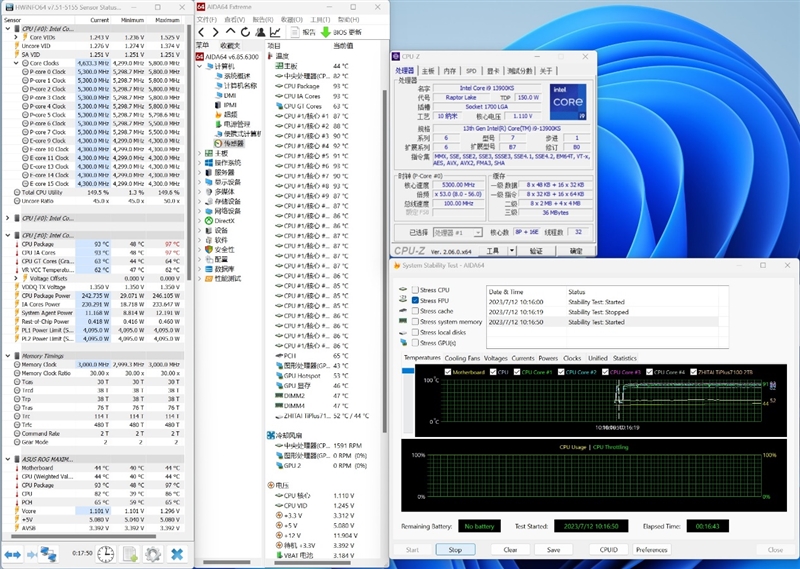Collapse the computer node in AIDA64 tree

click(199, 66)
